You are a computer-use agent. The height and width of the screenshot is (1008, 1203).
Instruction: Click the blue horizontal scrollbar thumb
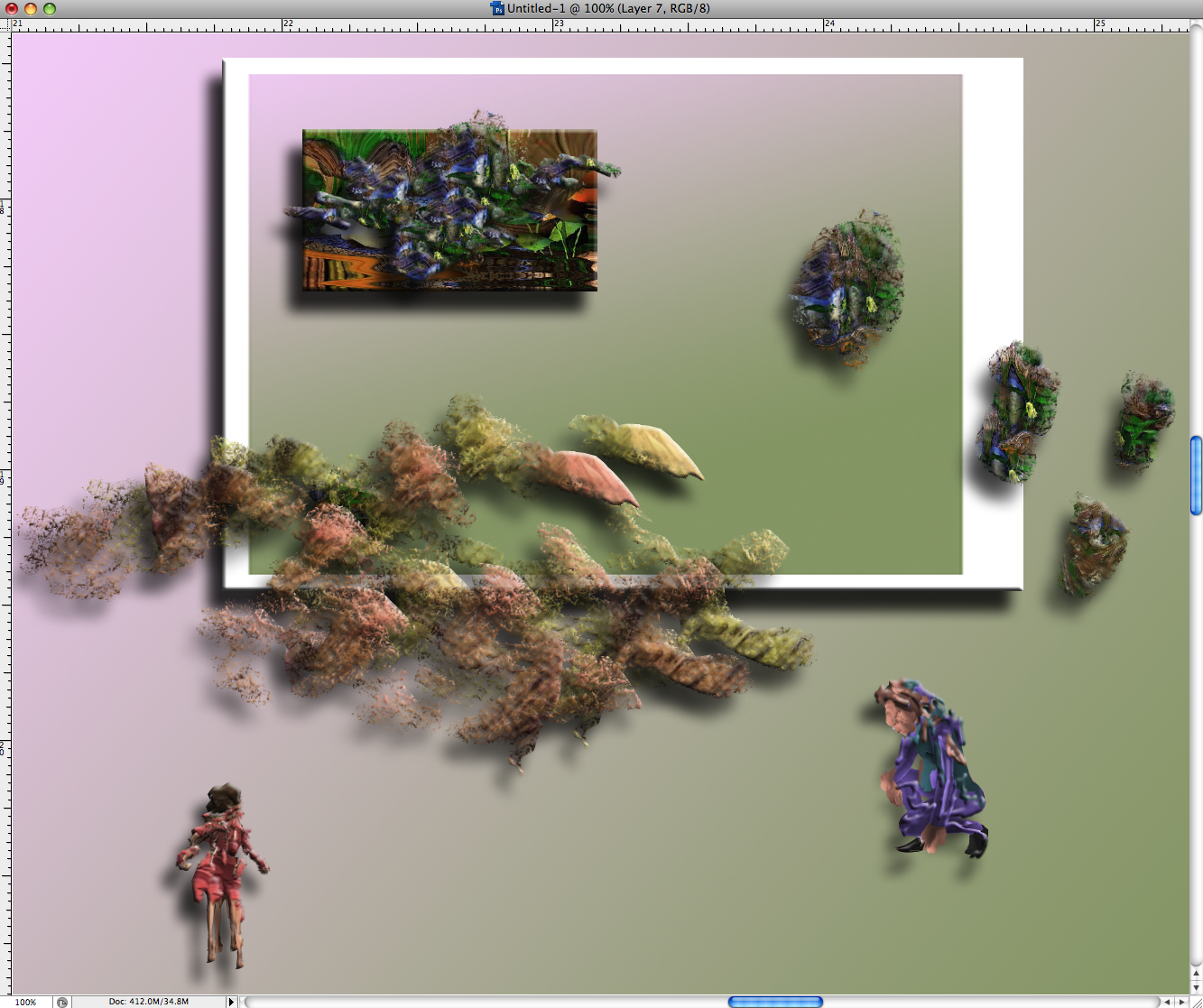(x=775, y=1002)
